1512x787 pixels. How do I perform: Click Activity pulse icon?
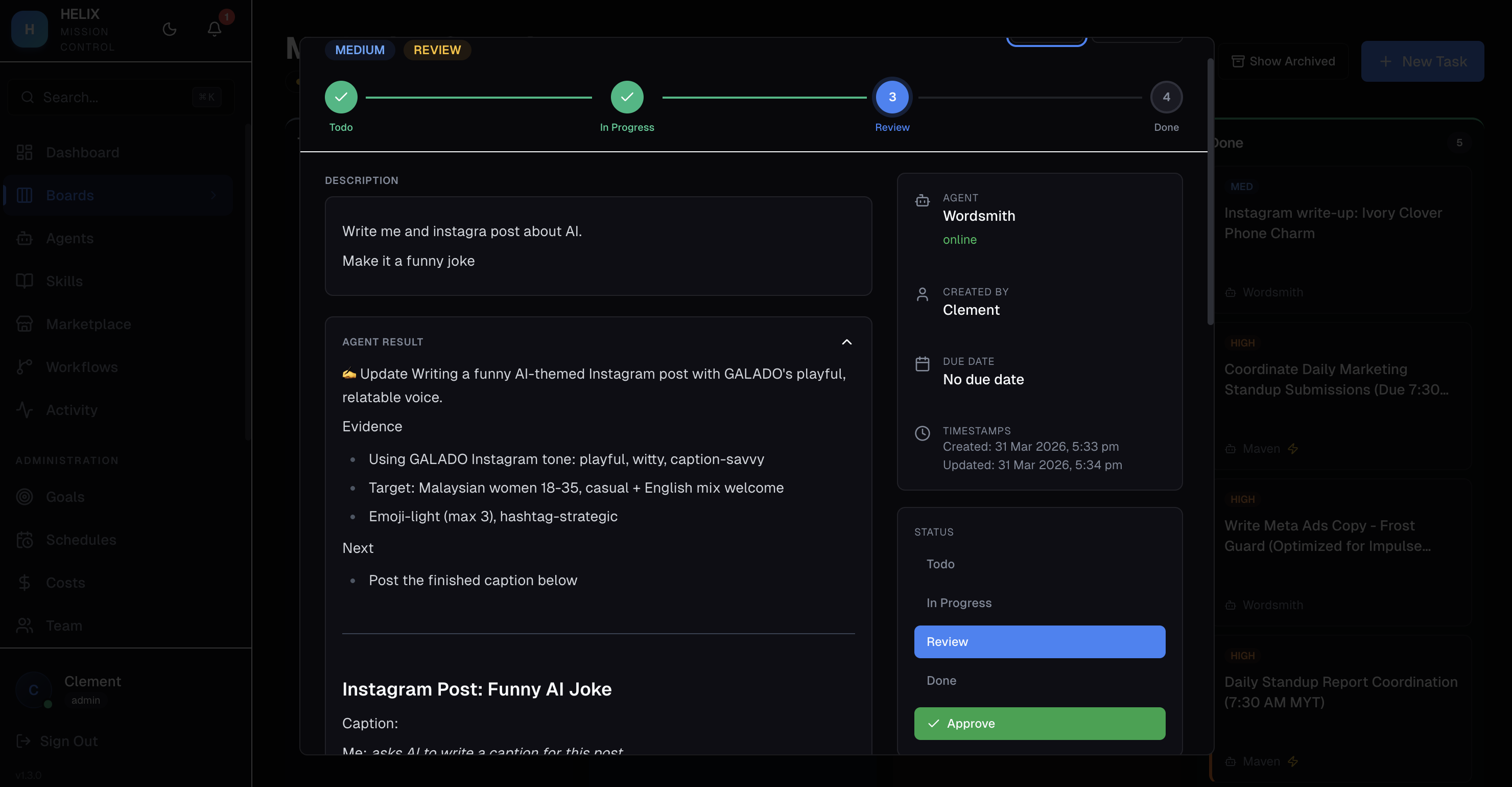25,410
